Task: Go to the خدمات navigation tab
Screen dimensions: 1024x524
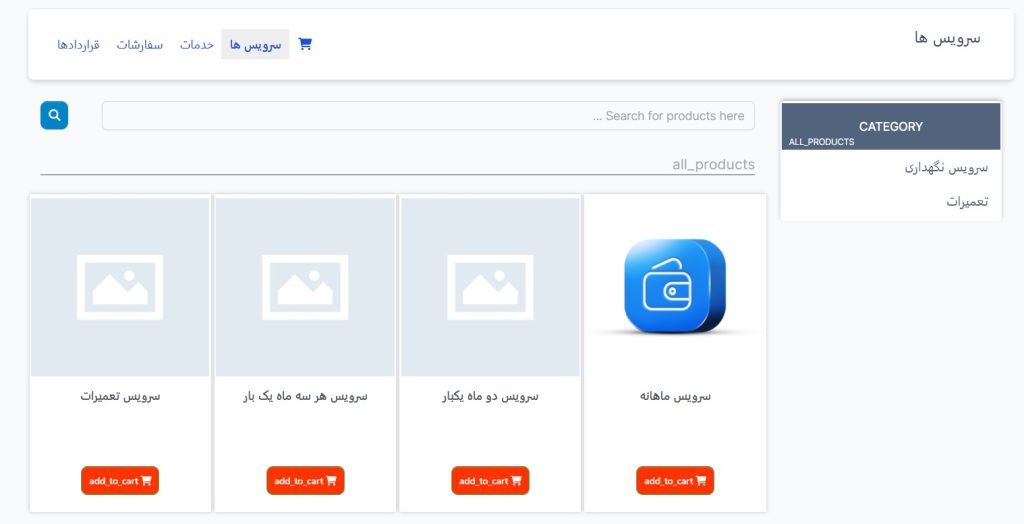Action: 197,45
